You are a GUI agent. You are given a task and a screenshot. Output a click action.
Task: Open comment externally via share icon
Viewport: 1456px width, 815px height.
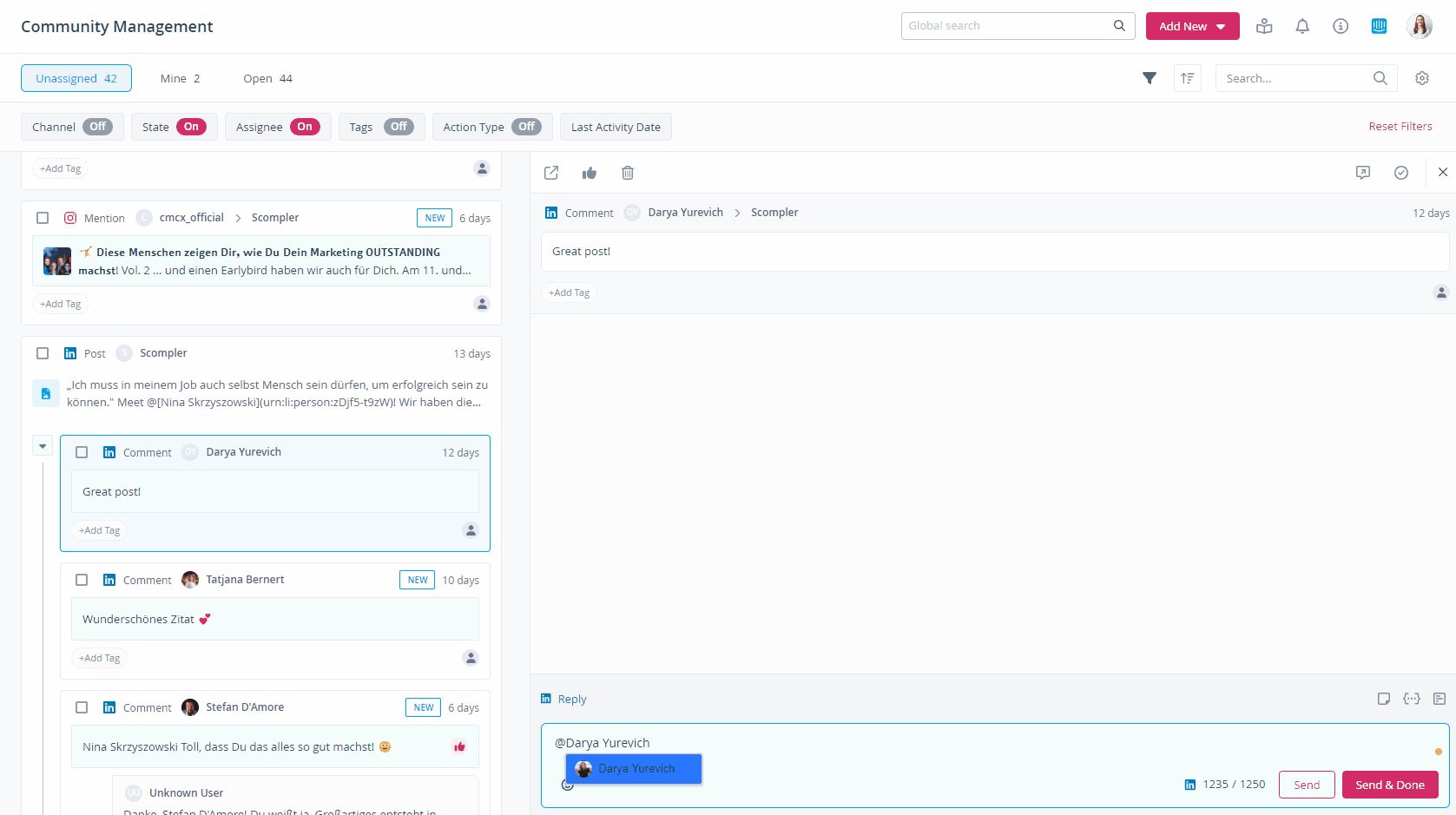coord(551,173)
